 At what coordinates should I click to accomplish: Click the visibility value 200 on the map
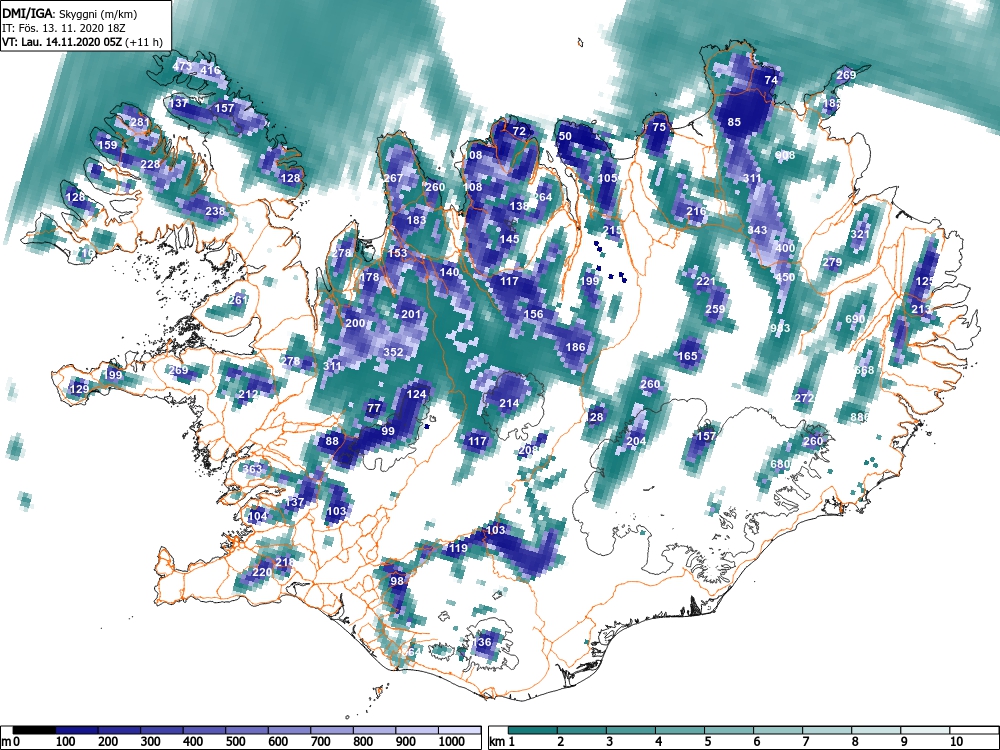coord(355,323)
